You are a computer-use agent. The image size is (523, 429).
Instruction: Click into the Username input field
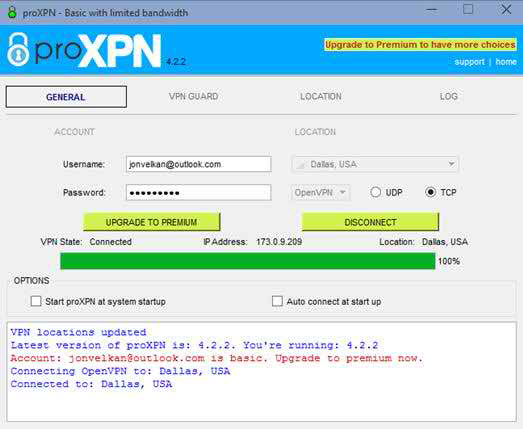[198, 164]
